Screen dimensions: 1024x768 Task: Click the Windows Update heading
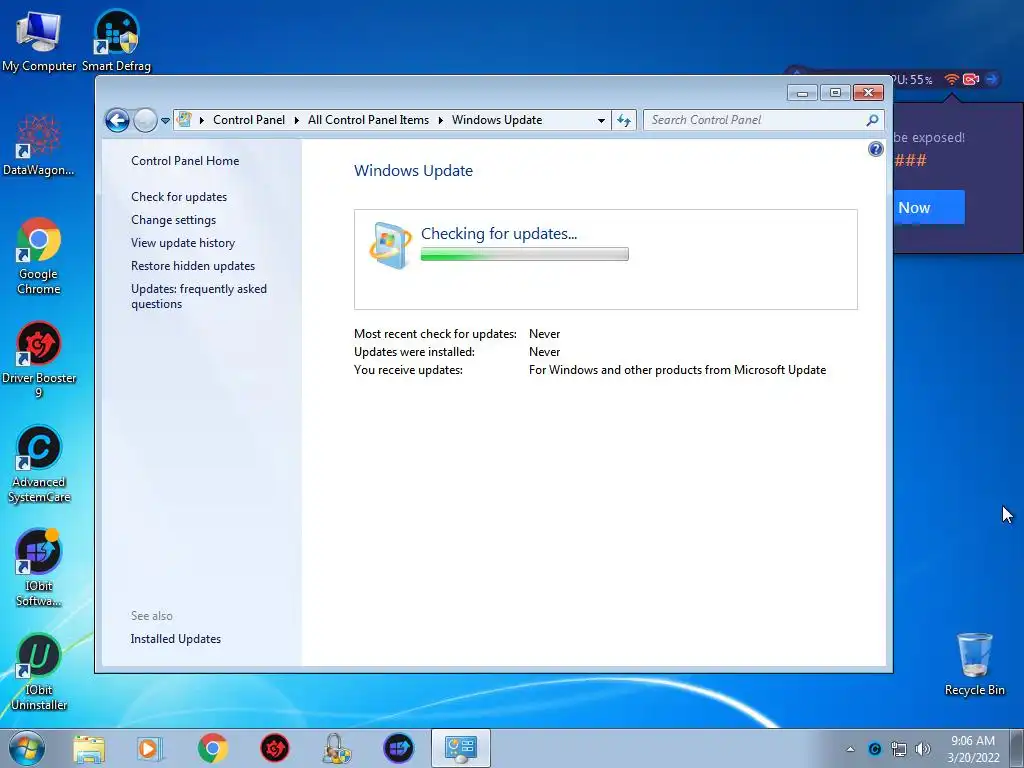(413, 170)
